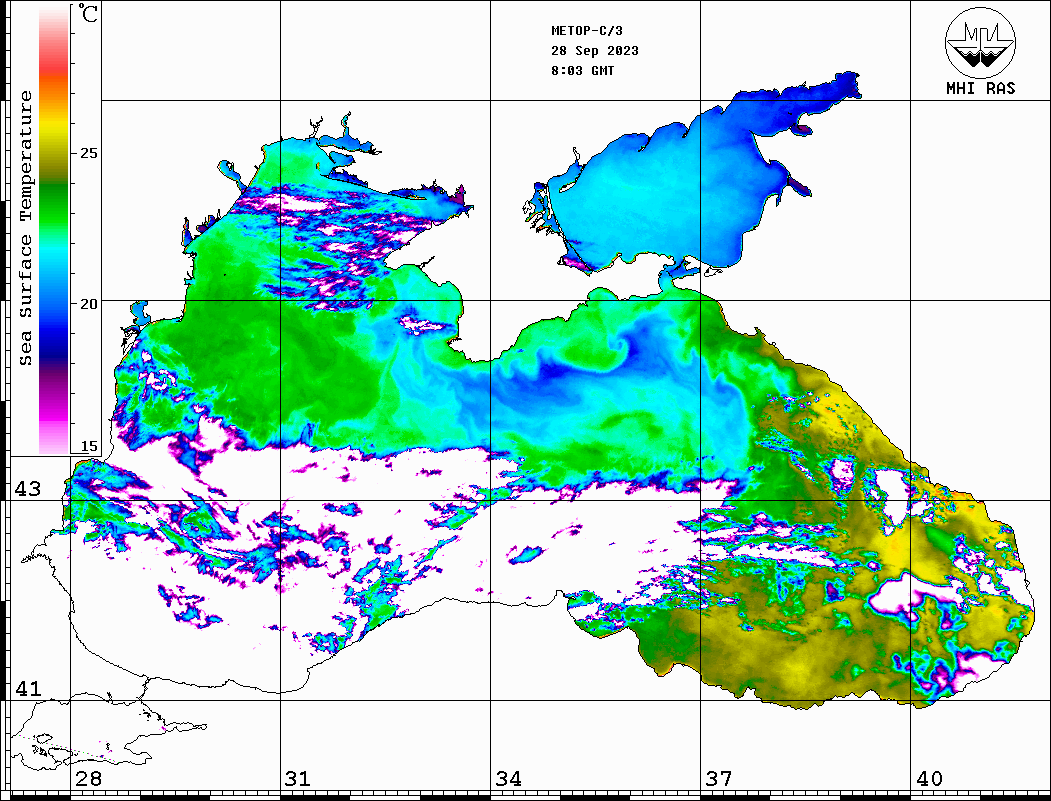Viewport: 1051px width, 801px height.
Task: Click the 20 tick label on the color scale
Action: coord(88,304)
